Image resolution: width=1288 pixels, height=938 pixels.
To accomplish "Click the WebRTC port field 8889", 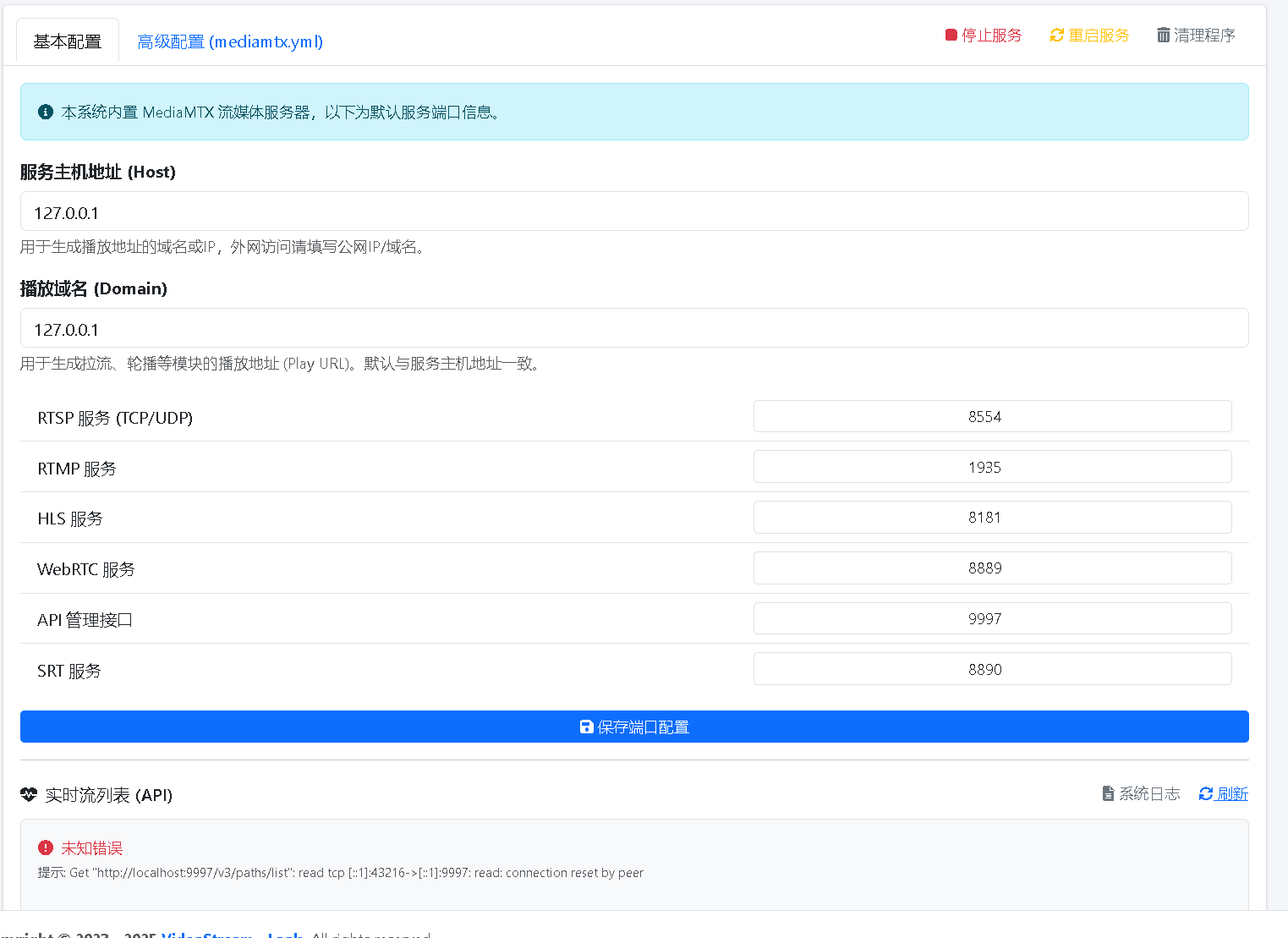I will [992, 568].
